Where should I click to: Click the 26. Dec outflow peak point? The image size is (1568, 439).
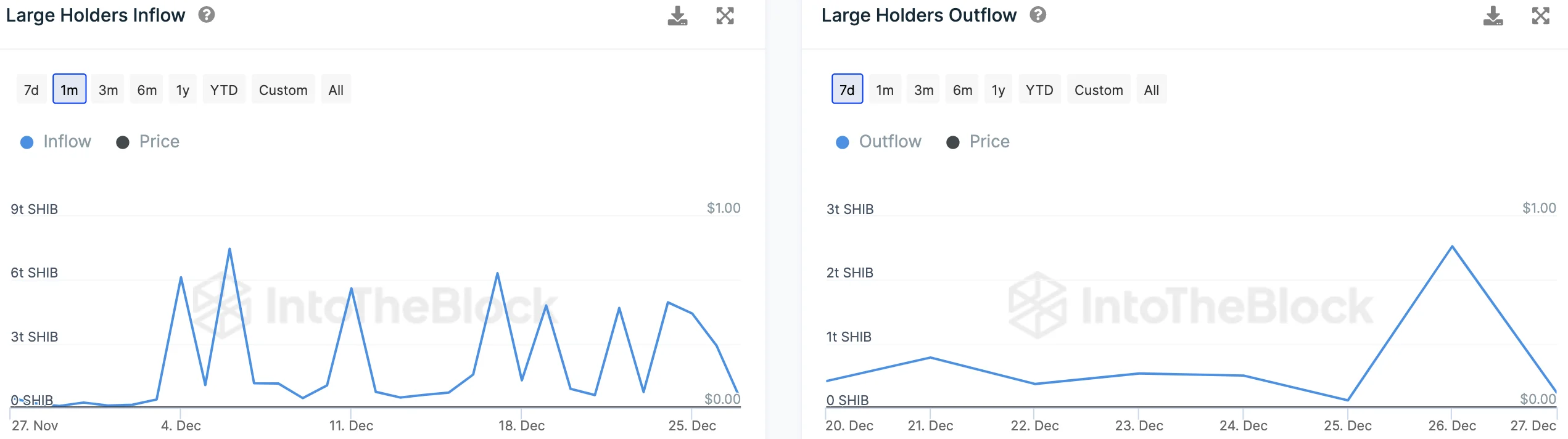click(x=1452, y=247)
